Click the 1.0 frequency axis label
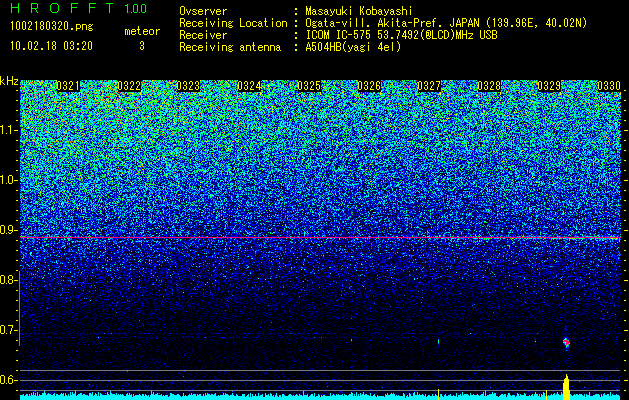 click(x=8, y=180)
